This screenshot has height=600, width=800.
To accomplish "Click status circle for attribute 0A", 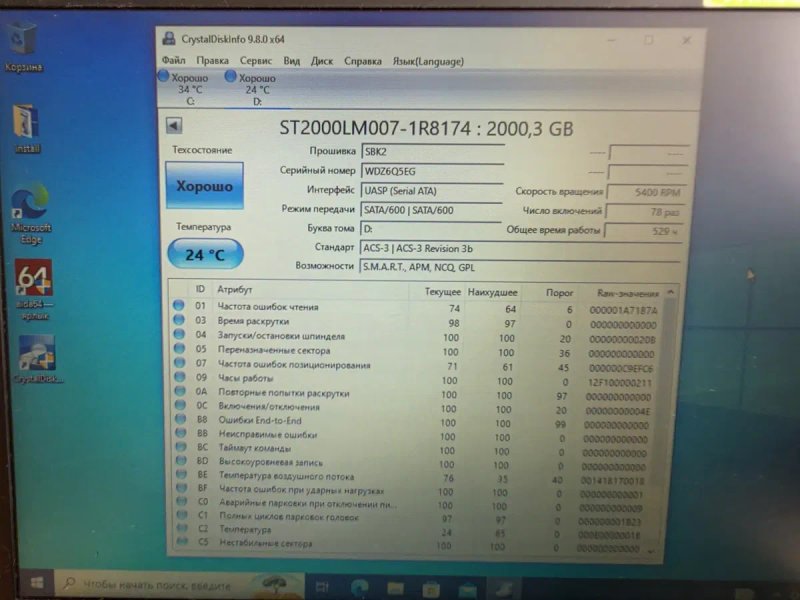I will 180,391.
